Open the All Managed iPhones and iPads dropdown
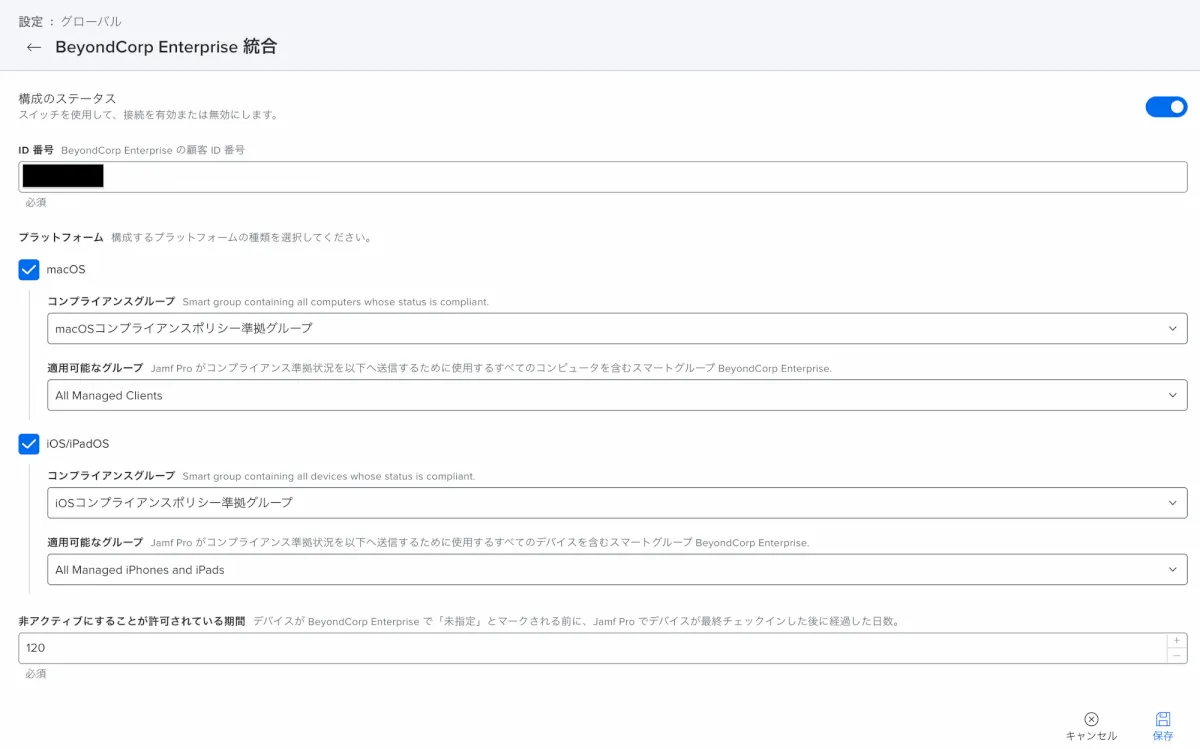This screenshot has width=1200, height=749. (x=617, y=570)
